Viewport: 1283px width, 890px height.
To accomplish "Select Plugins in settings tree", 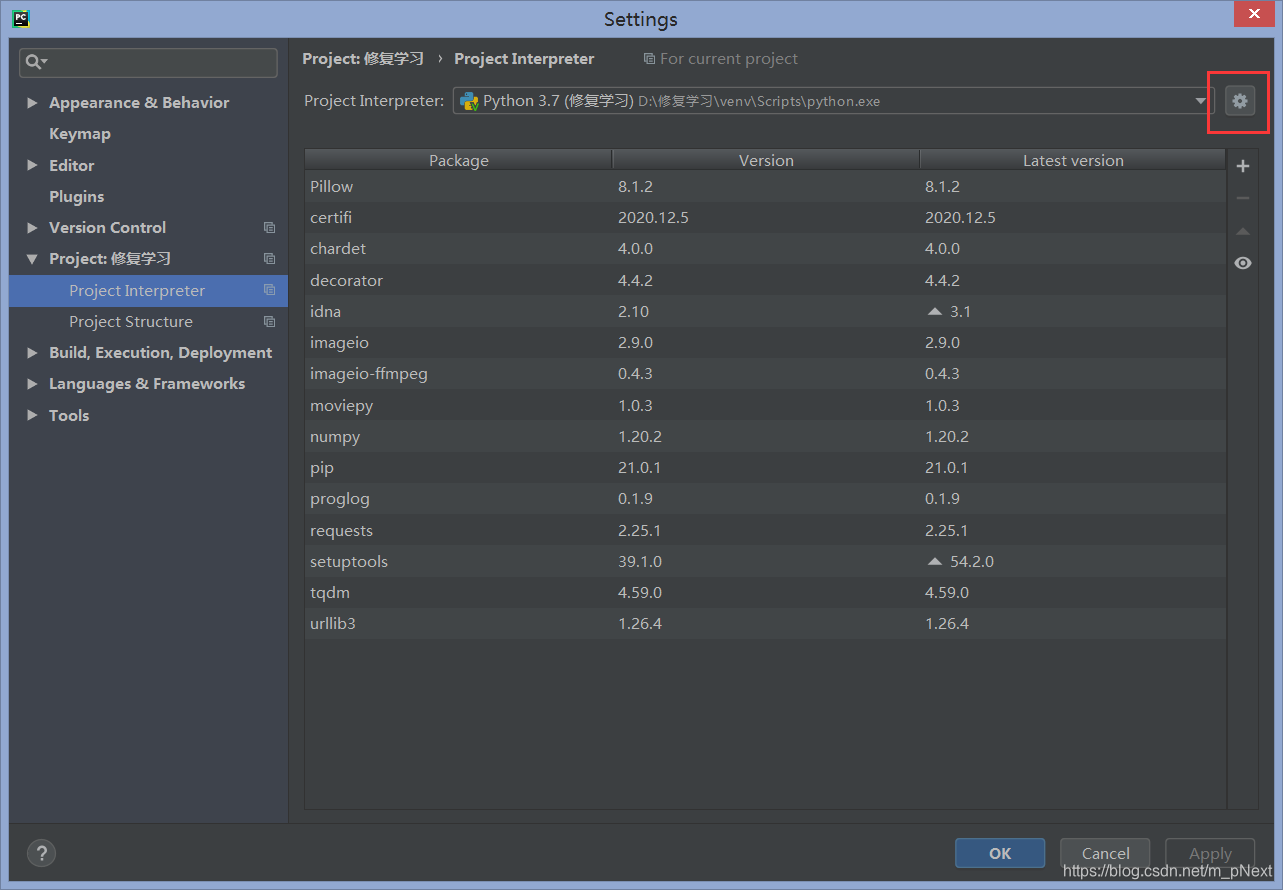I will click(x=76, y=197).
